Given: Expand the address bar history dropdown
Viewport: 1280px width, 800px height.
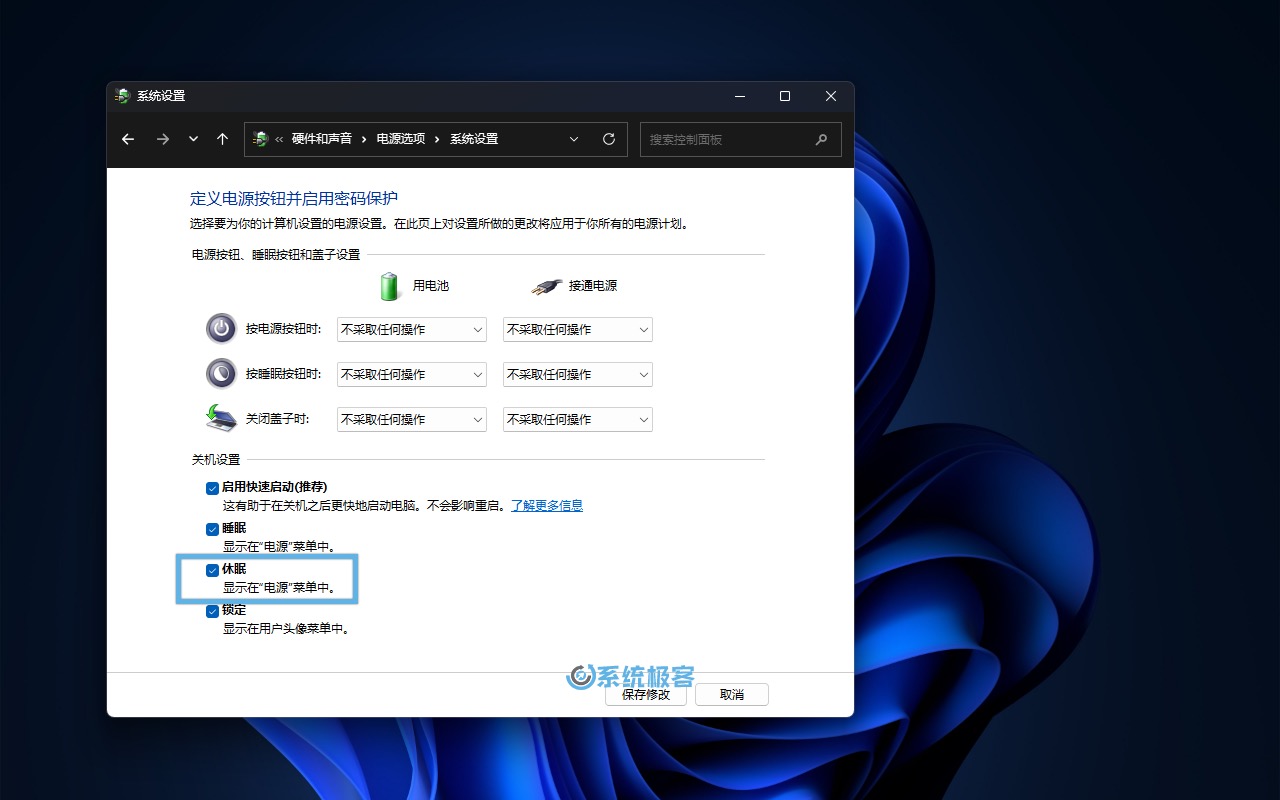Looking at the screenshot, I should [x=574, y=139].
